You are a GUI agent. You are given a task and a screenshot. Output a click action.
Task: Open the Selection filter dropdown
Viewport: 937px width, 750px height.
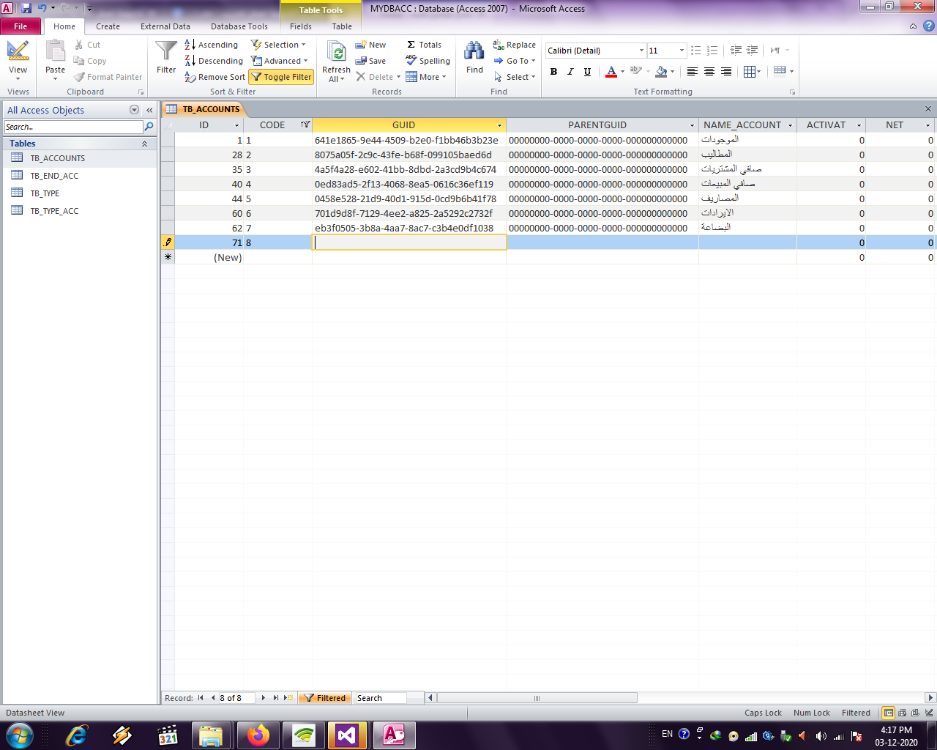[x=278, y=45]
